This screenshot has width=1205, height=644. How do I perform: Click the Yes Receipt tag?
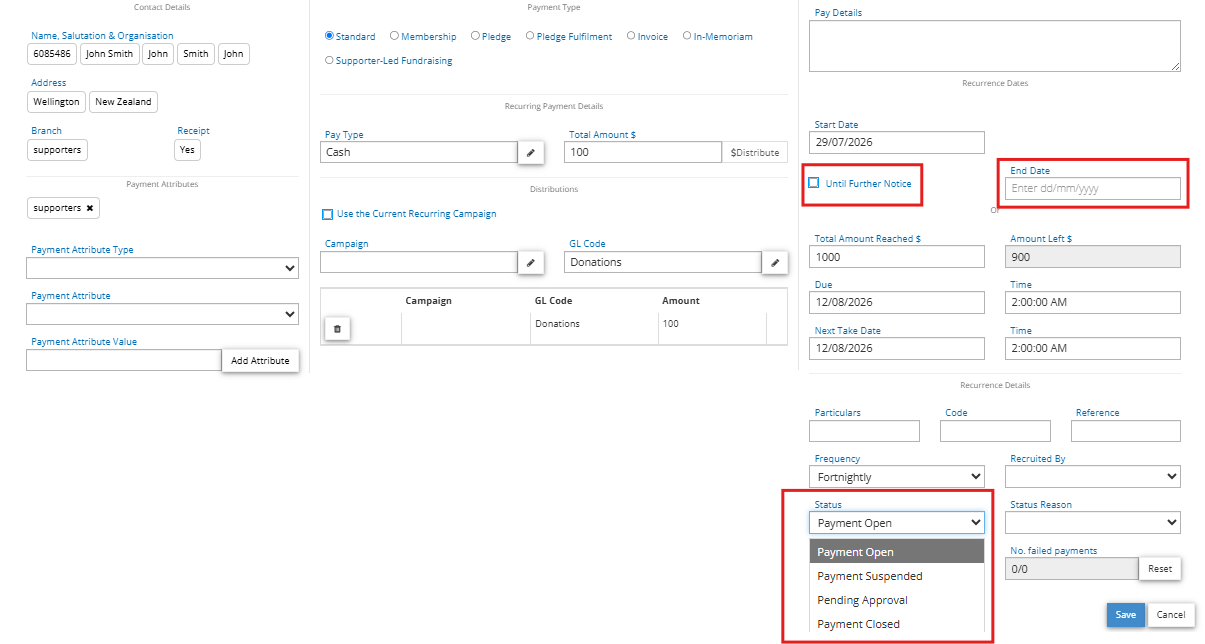coord(187,150)
